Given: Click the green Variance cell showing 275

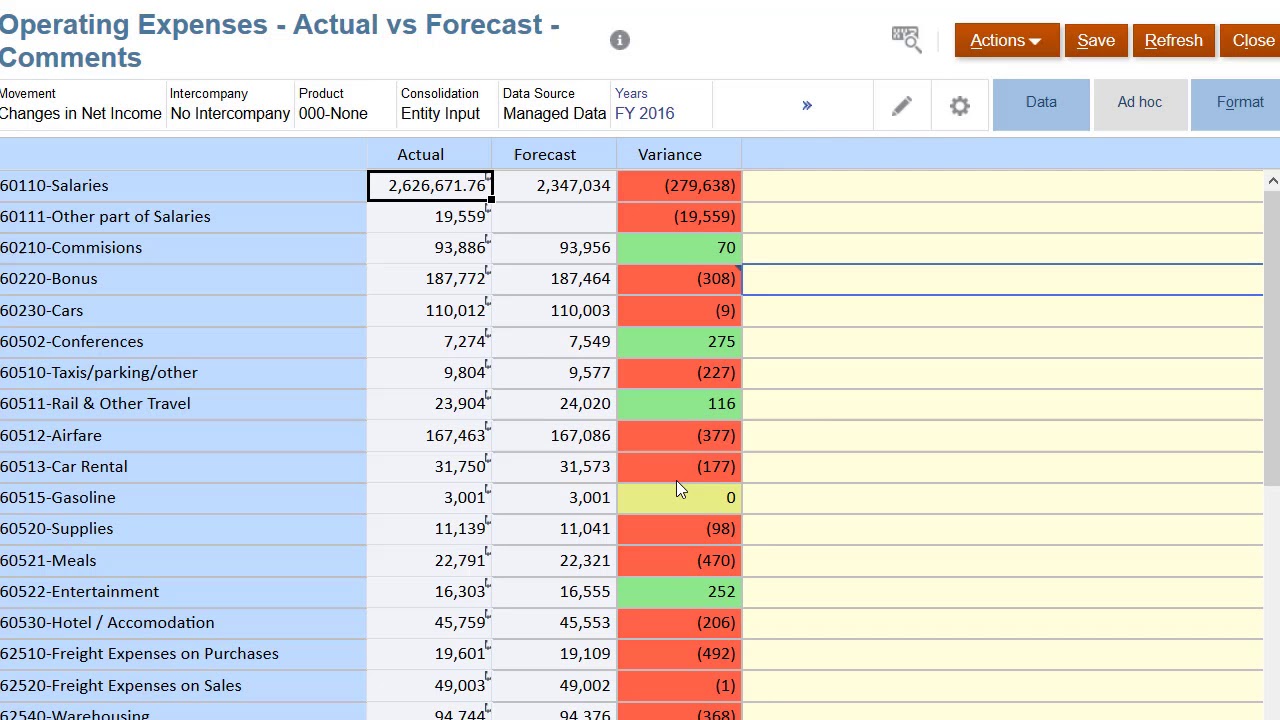Looking at the screenshot, I should tap(679, 342).
